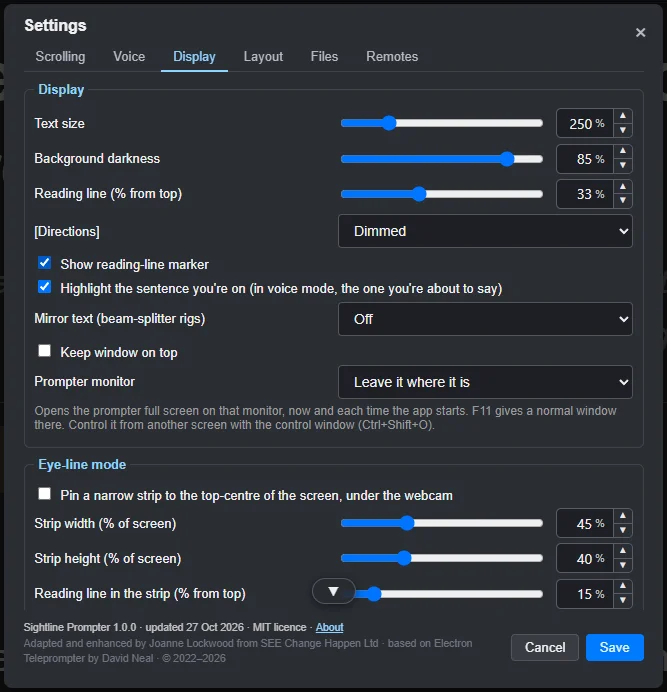Image resolution: width=667 pixels, height=692 pixels.
Task: Switch to the Voice tab
Action: coord(129,56)
